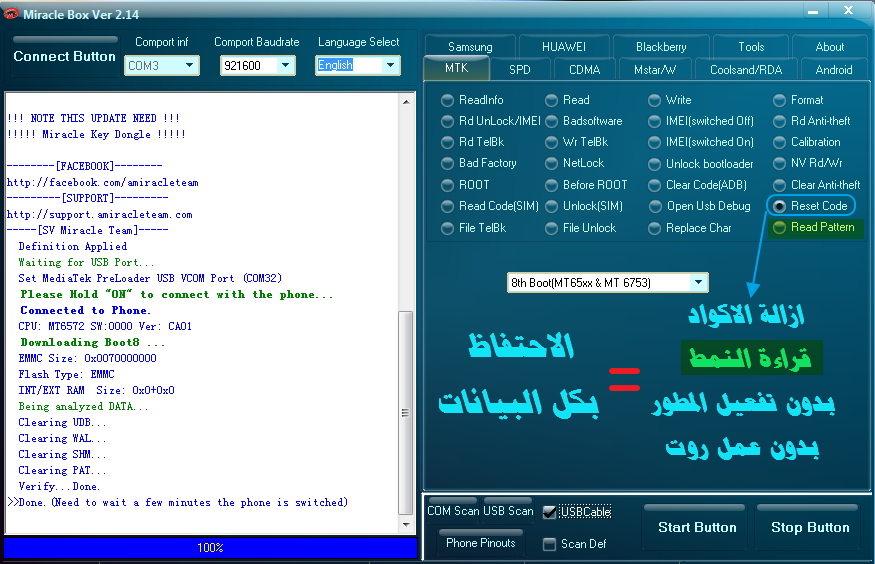The width and height of the screenshot is (875, 564).
Task: Select NV Rd/Wr option
Action: [x=779, y=164]
